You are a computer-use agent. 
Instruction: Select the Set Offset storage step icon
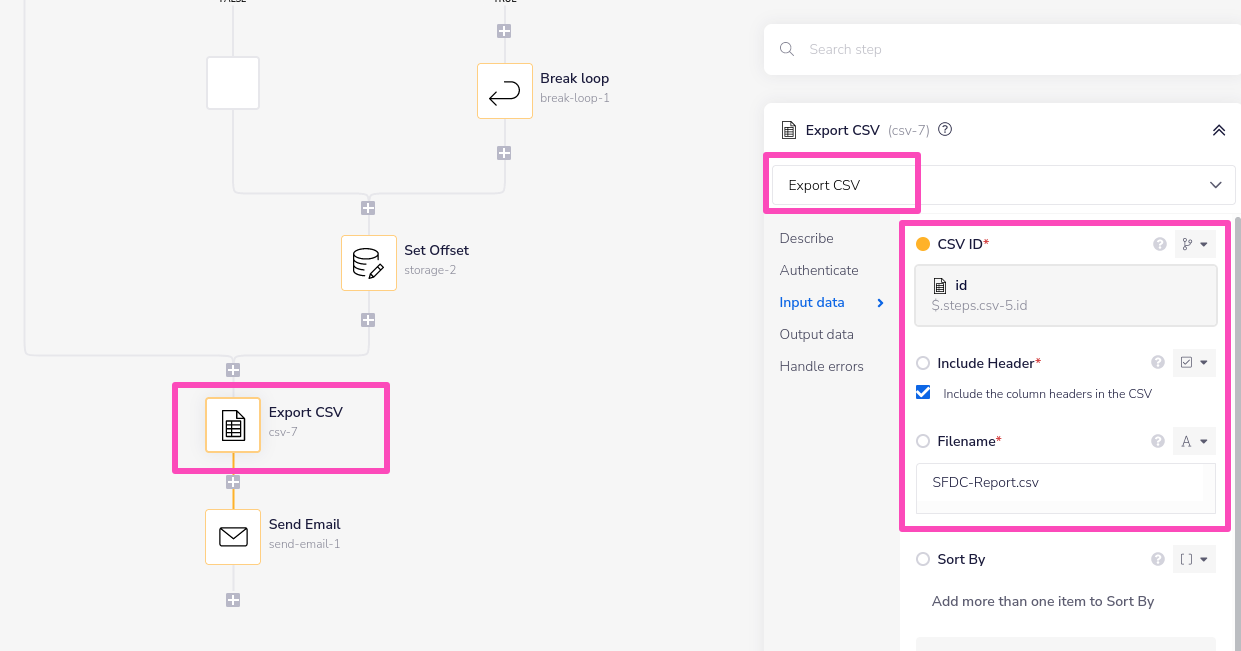(x=369, y=263)
